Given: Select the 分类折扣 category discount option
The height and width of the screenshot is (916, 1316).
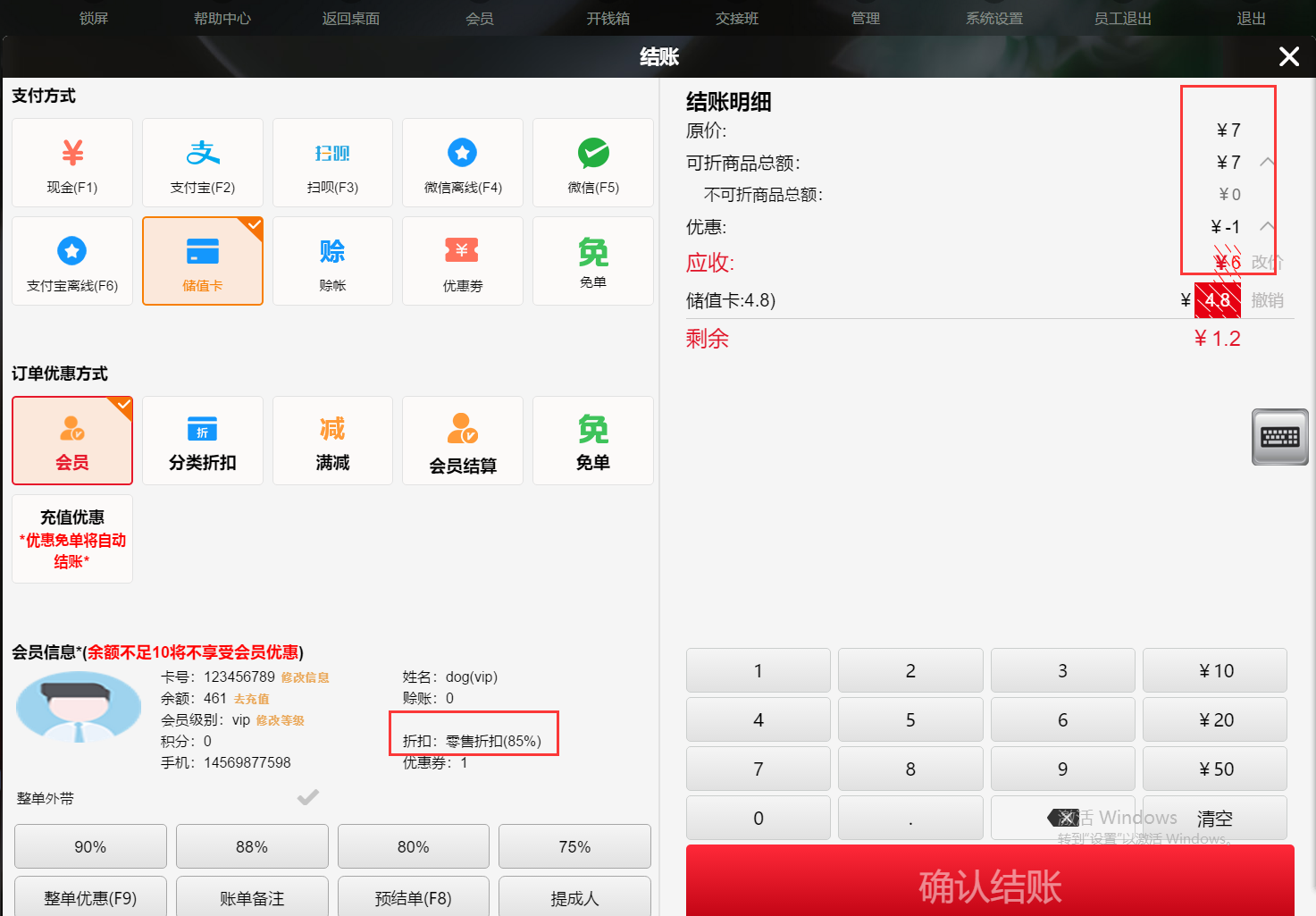Looking at the screenshot, I should point(203,441).
